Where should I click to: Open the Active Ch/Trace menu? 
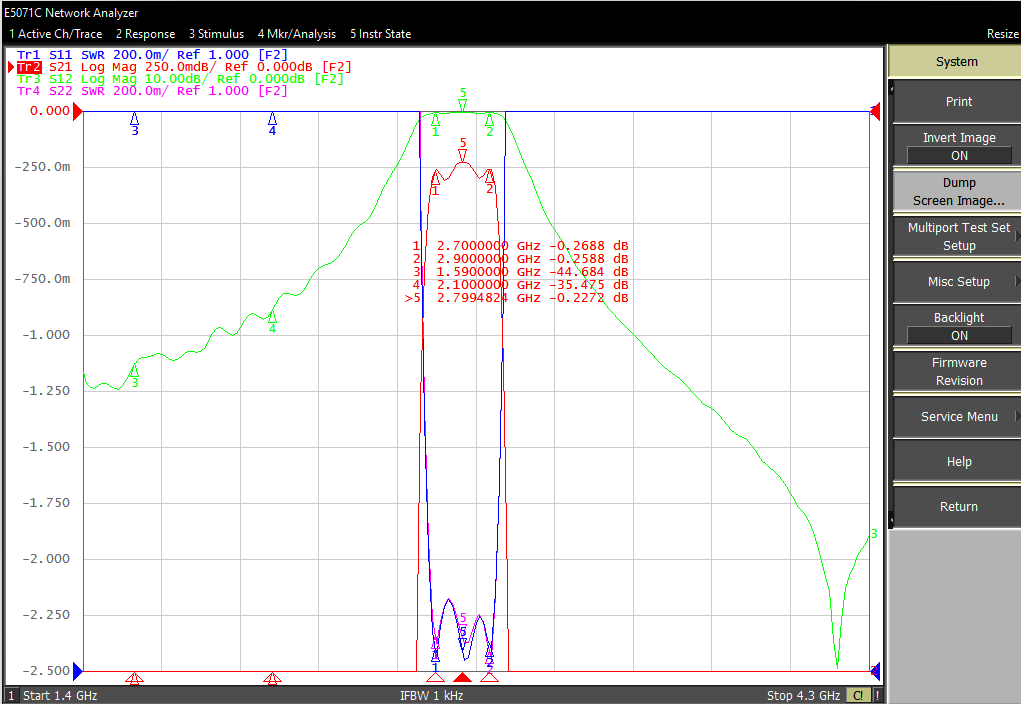pyautogui.click(x=55, y=34)
